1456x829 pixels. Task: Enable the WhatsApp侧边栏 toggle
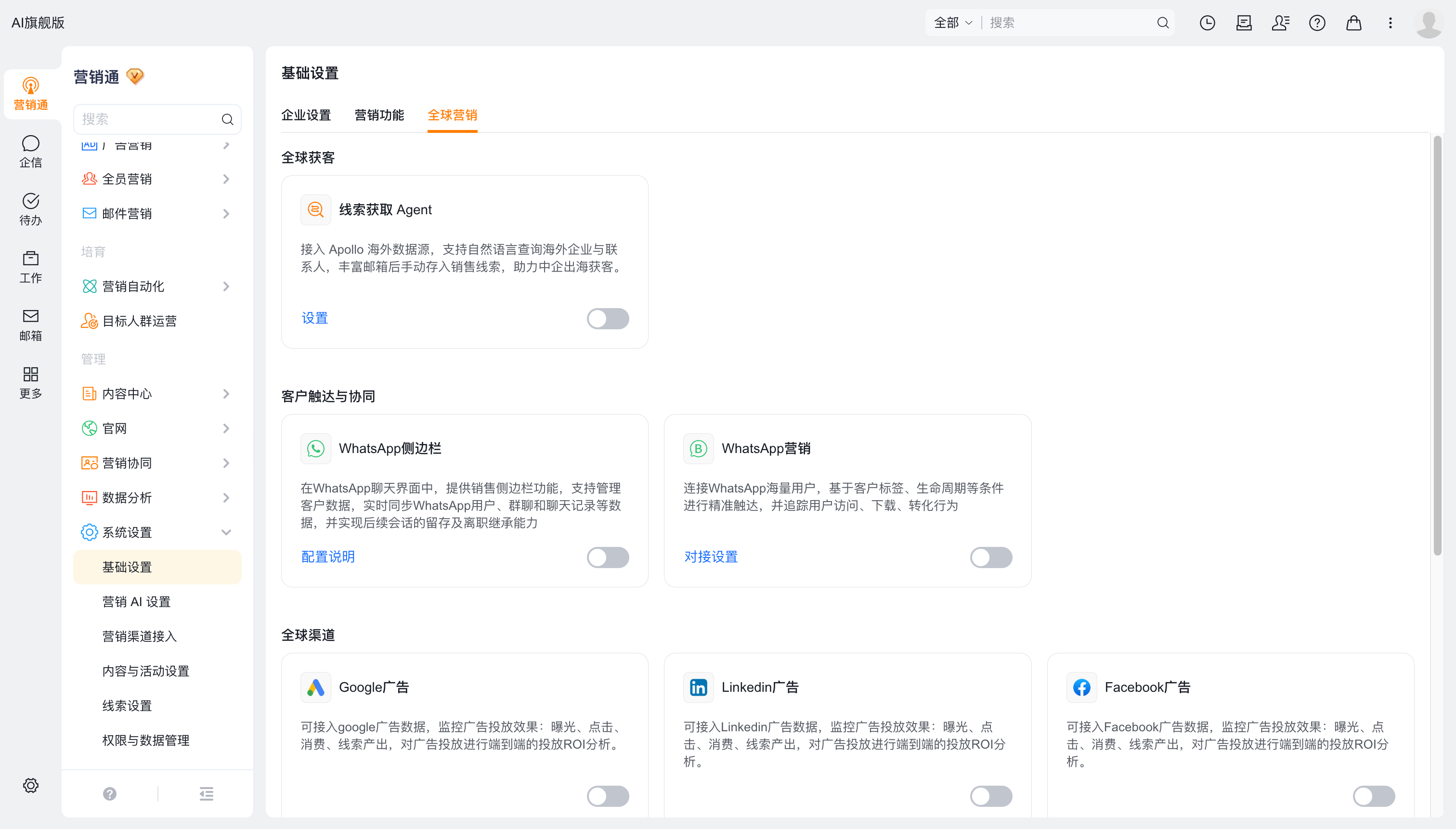608,557
